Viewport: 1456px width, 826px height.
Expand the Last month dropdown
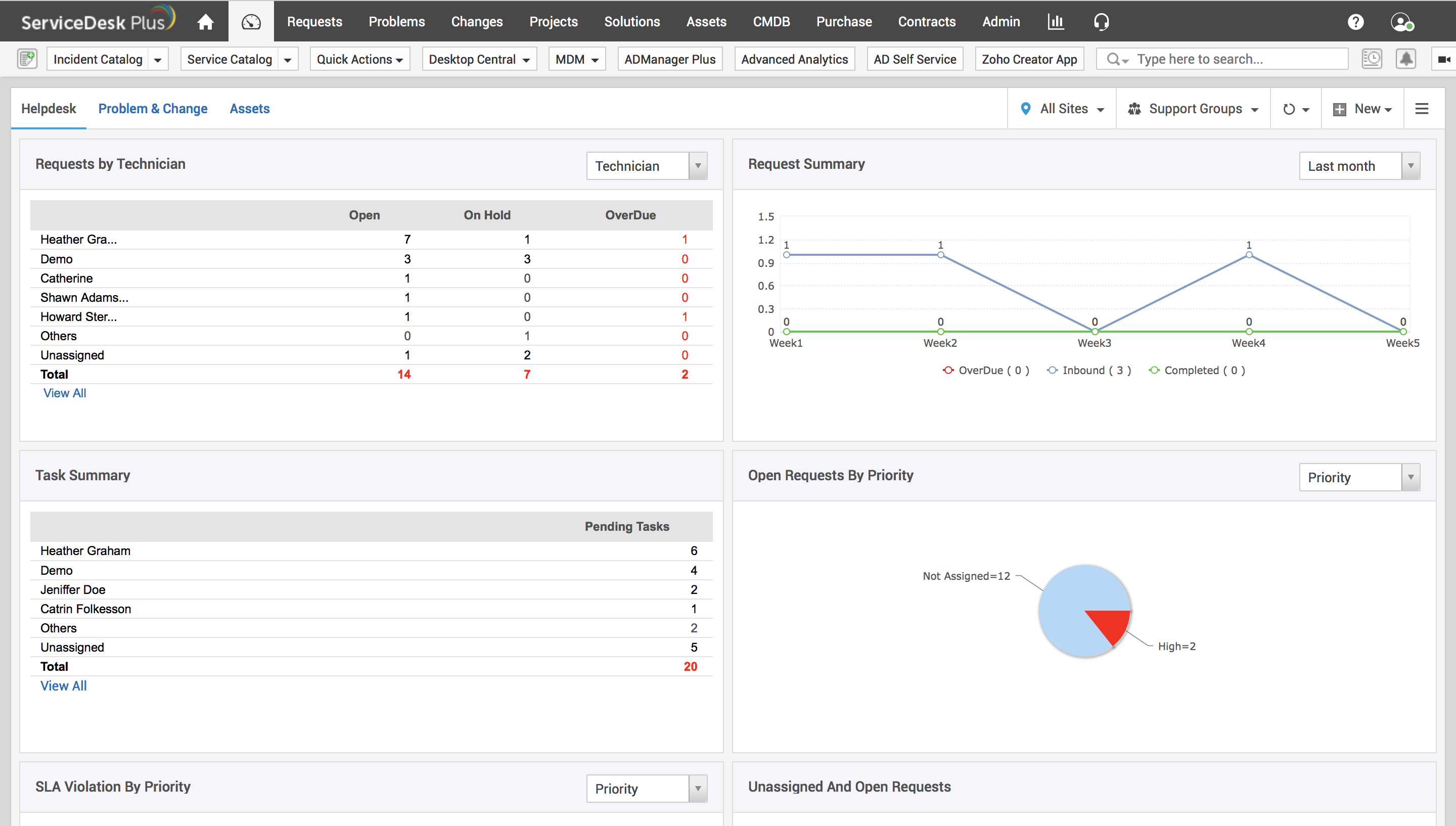click(1359, 166)
